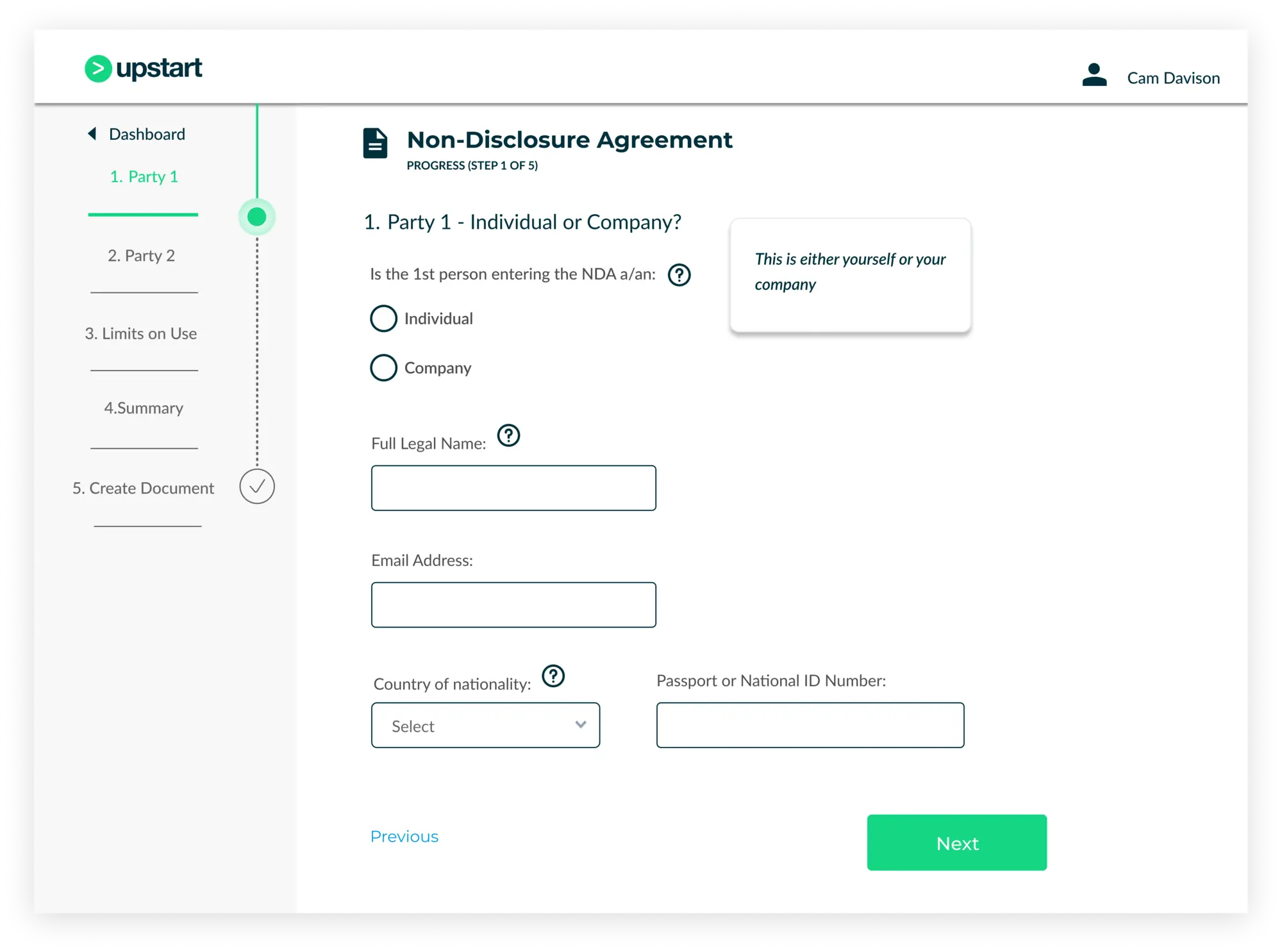1282x952 pixels.
Task: Click the Previous link
Action: 404,837
